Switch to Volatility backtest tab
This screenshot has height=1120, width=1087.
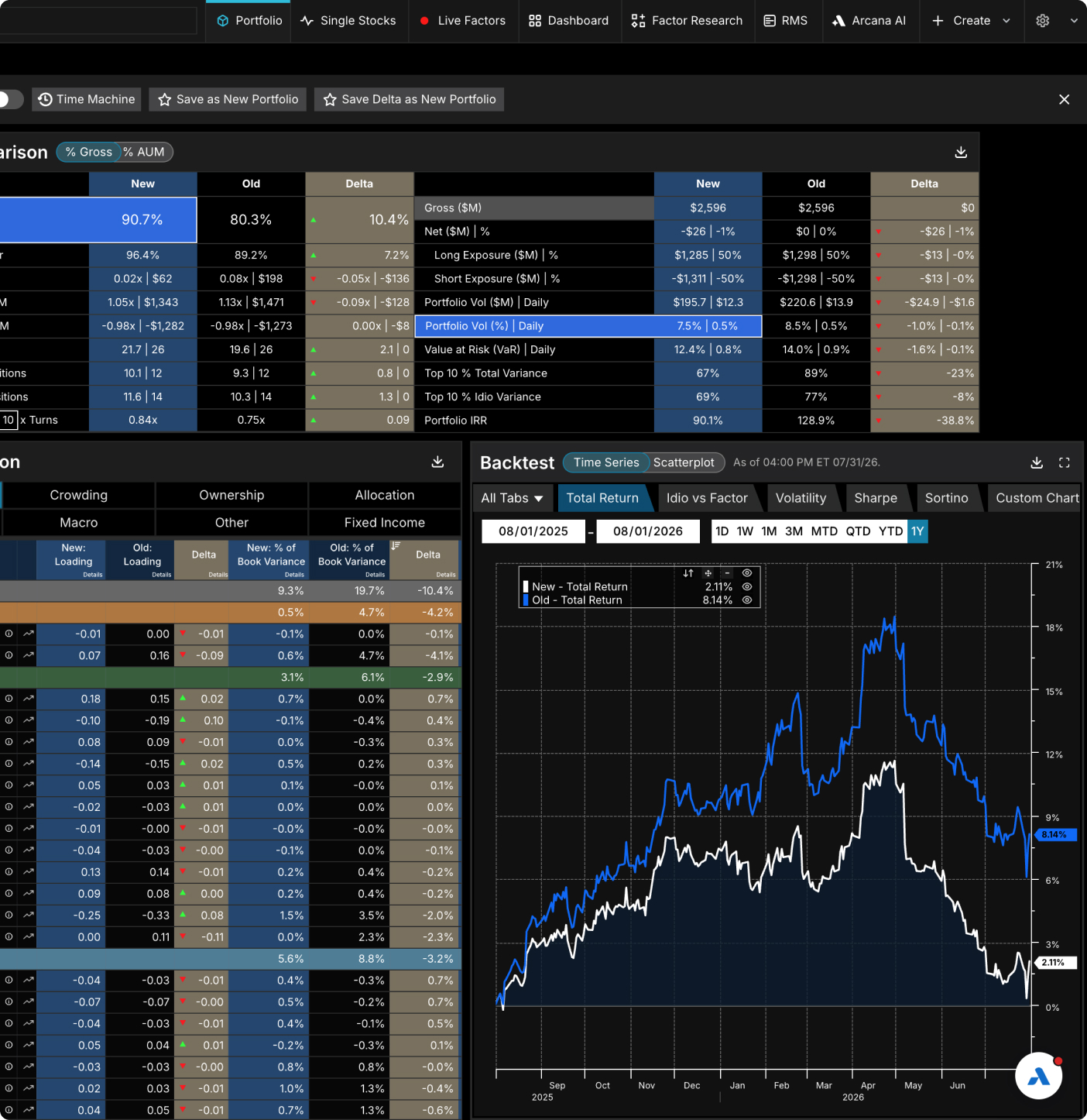(801, 498)
